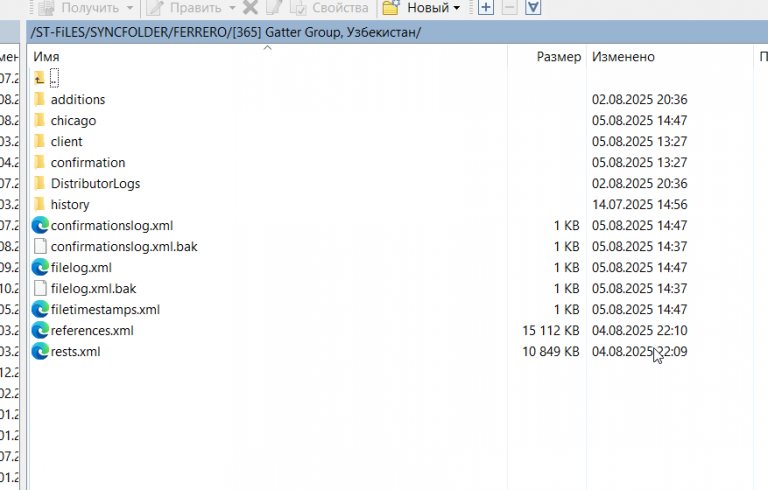Click the delete X toolbar icon
Image resolution: width=768 pixels, height=490 pixels.
coord(250,7)
